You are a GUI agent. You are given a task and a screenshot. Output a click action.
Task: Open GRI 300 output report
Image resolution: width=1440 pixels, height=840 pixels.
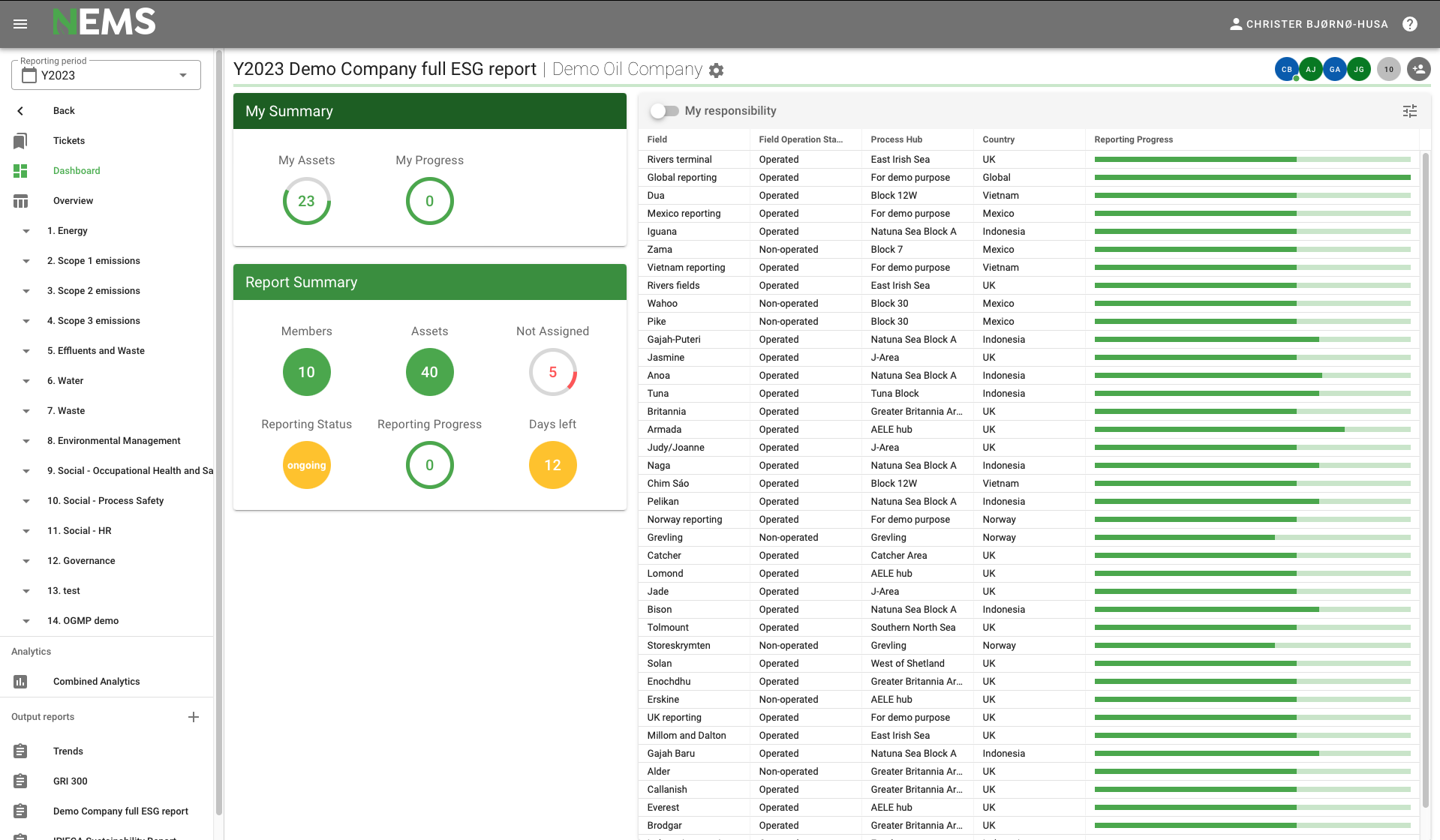click(70, 781)
